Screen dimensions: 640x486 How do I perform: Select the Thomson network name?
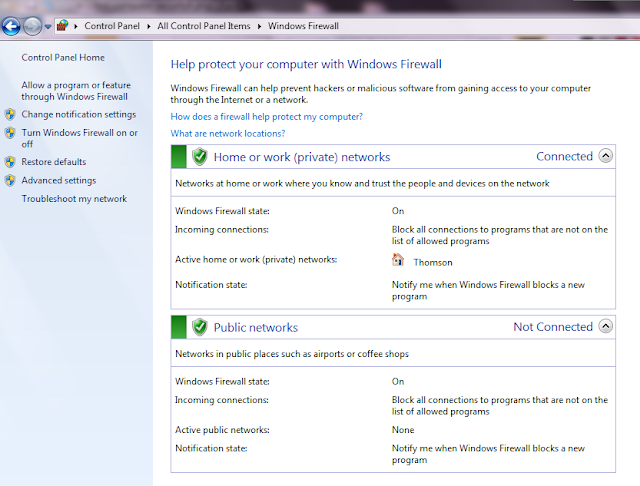(x=433, y=262)
